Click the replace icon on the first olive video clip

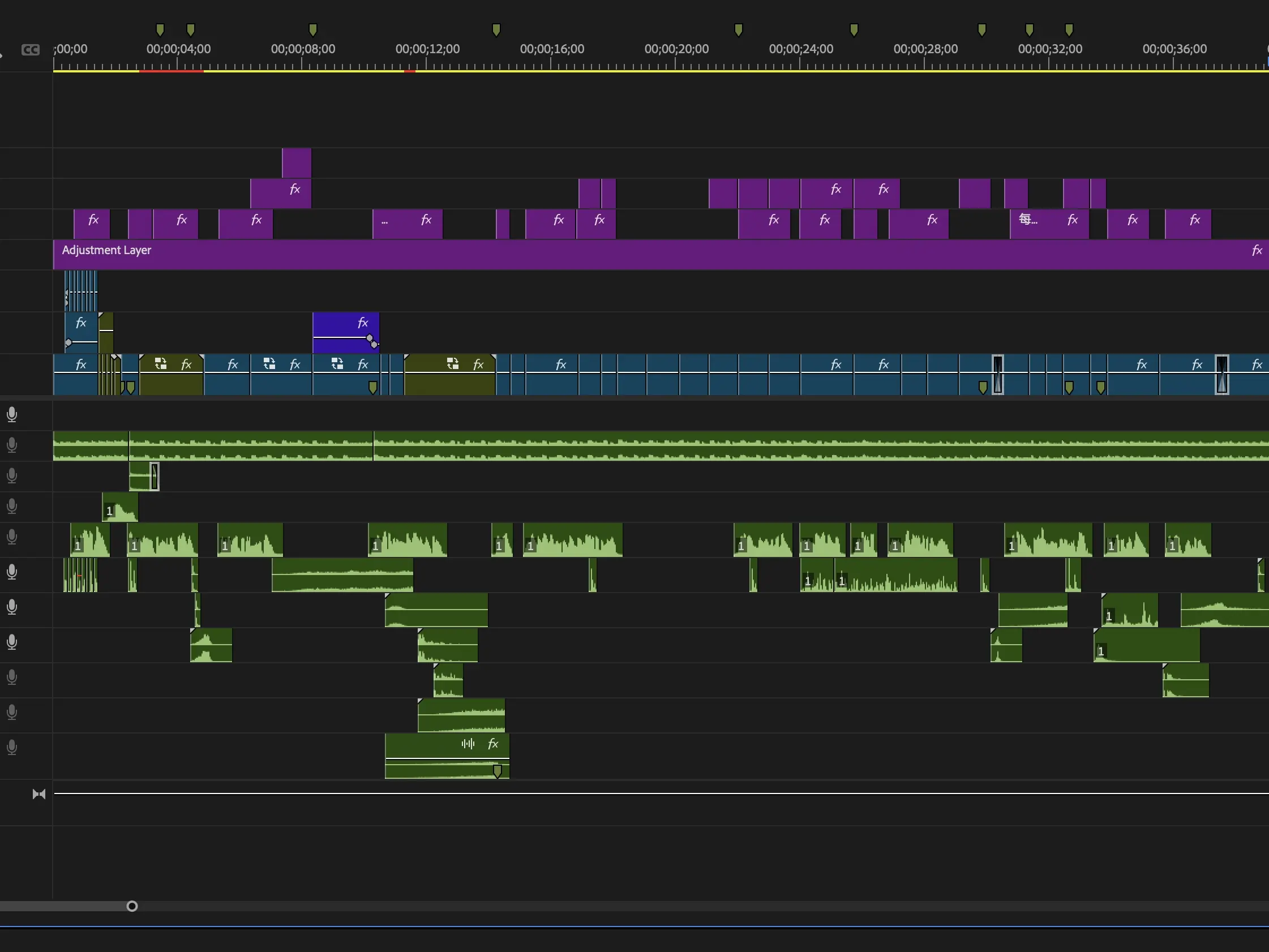[161, 364]
